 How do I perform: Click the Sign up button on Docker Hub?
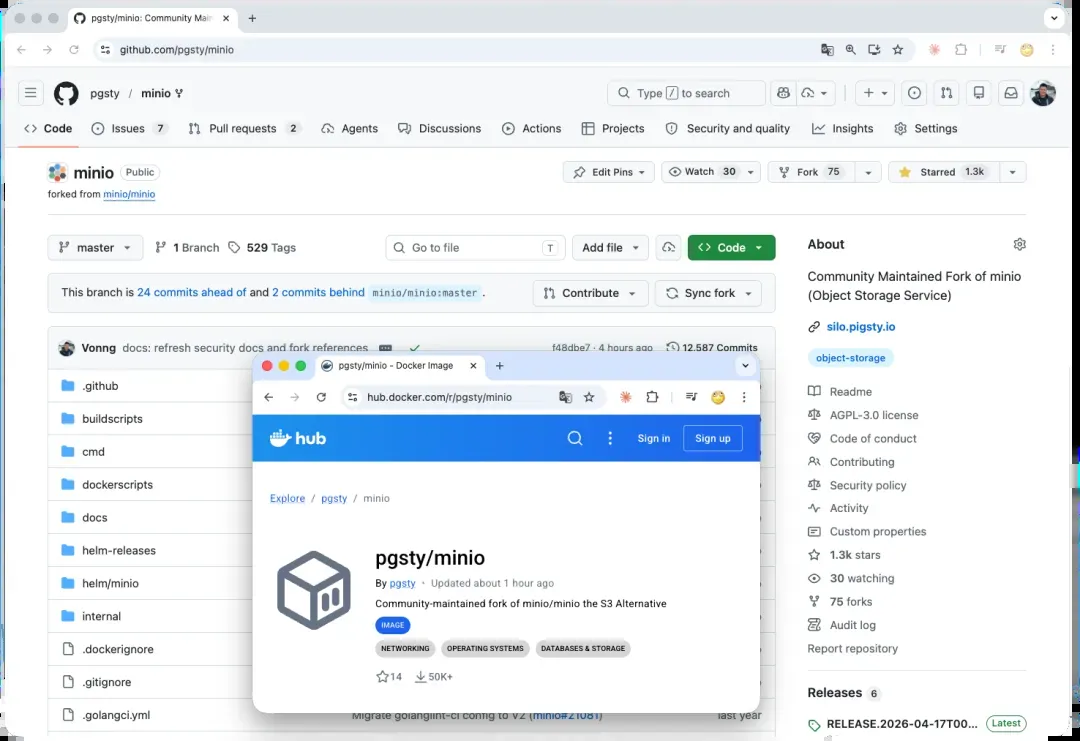[x=712, y=438]
